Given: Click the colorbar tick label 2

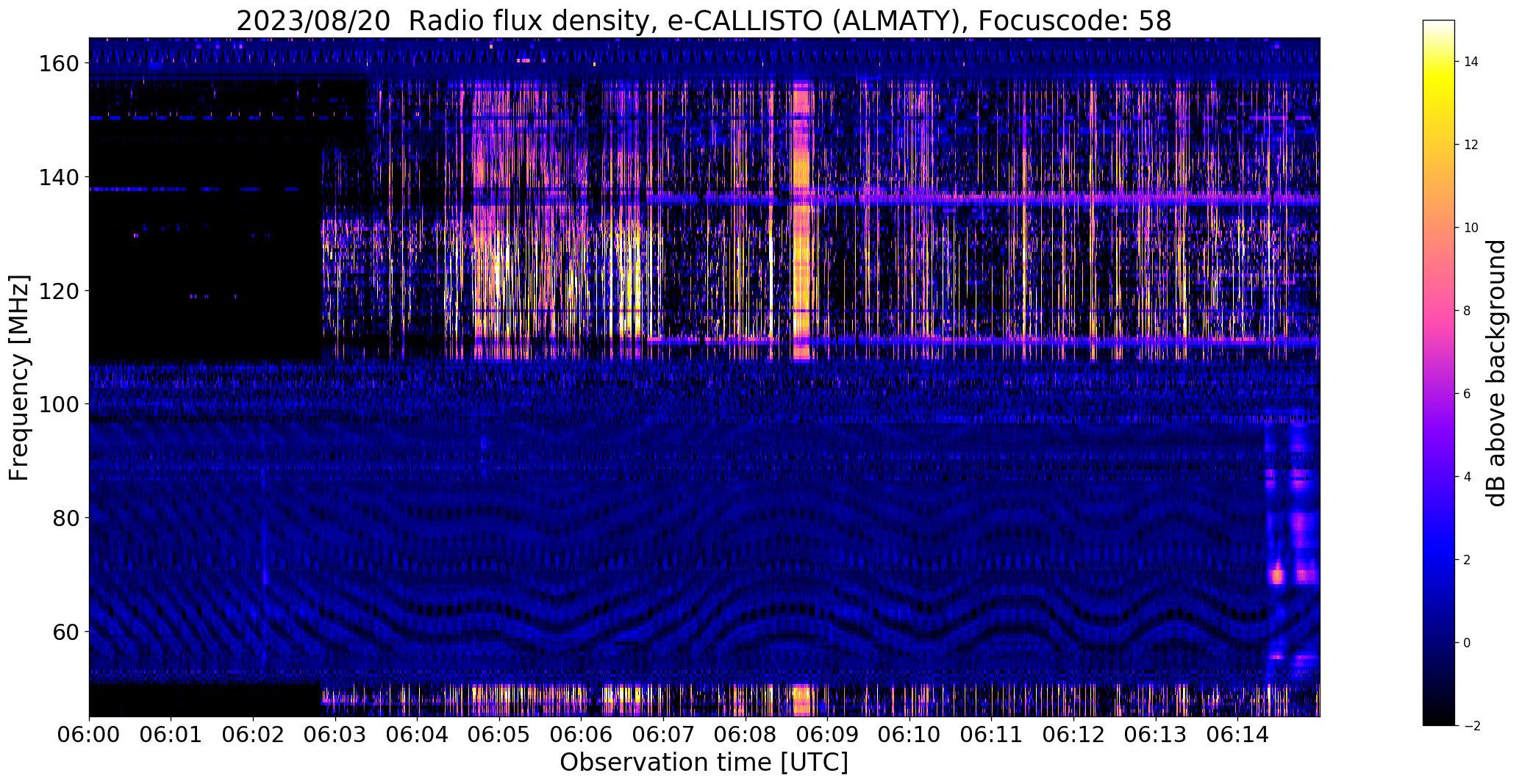Looking at the screenshot, I should click(1467, 560).
